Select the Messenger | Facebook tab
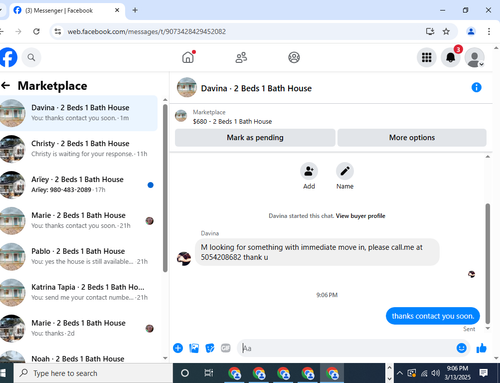Viewport: 500px width, 383px height. pyautogui.click(x=67, y=10)
